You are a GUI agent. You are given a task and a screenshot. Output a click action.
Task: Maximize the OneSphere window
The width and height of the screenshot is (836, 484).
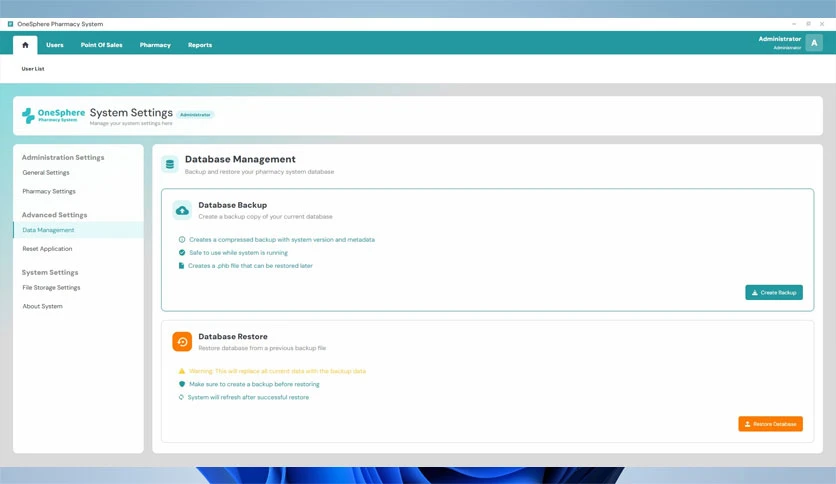(x=808, y=24)
